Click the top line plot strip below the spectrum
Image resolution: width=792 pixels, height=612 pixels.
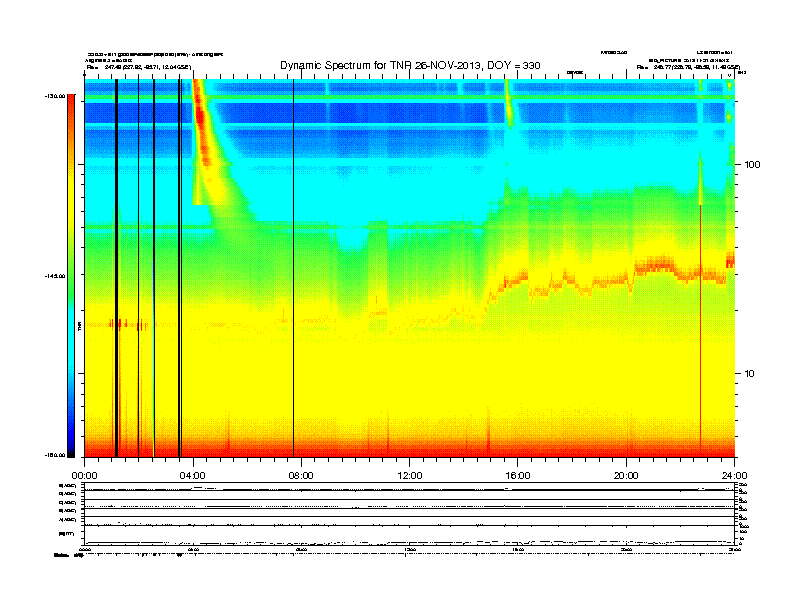409,487
